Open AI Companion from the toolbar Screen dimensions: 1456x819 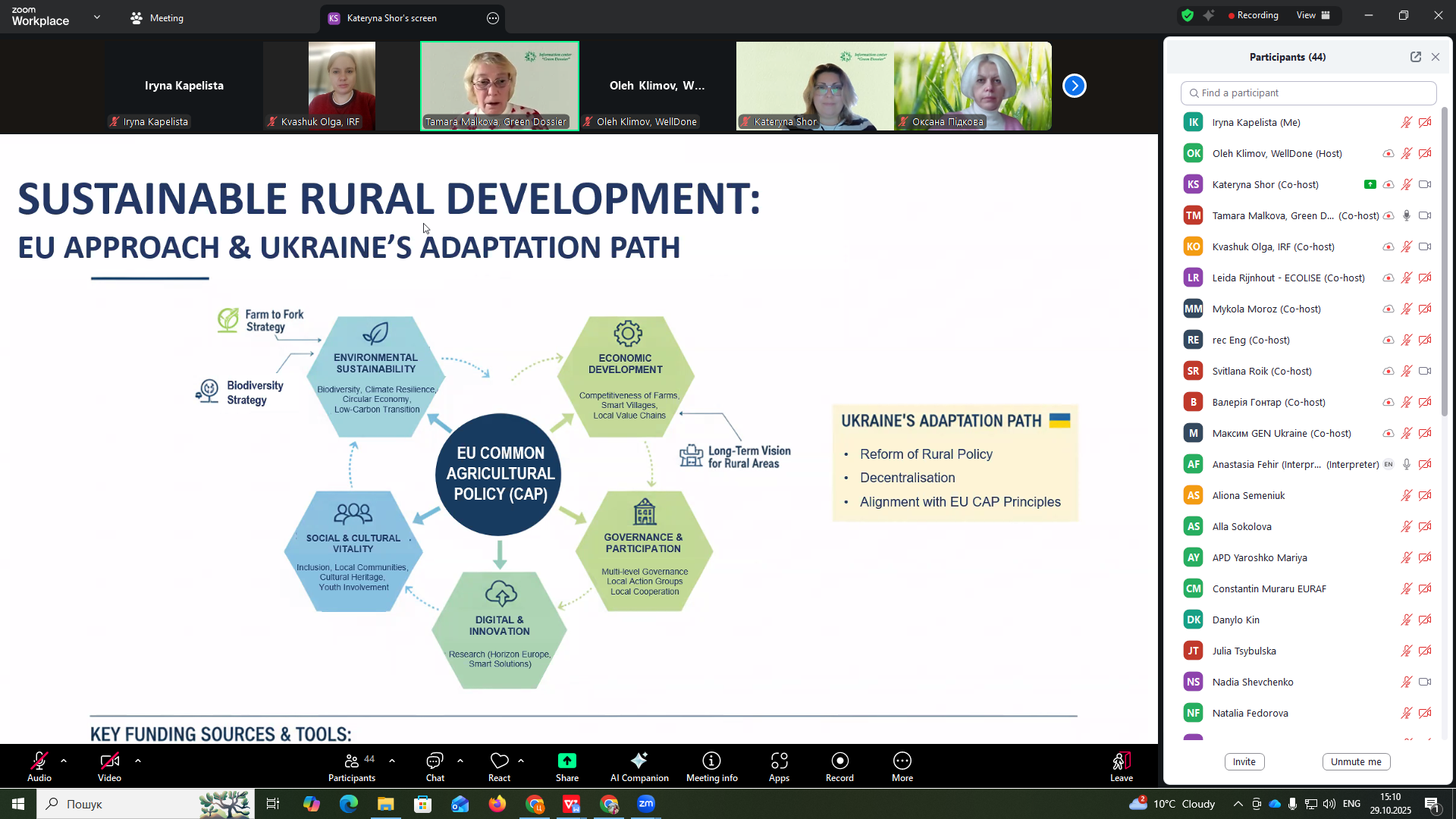(639, 761)
